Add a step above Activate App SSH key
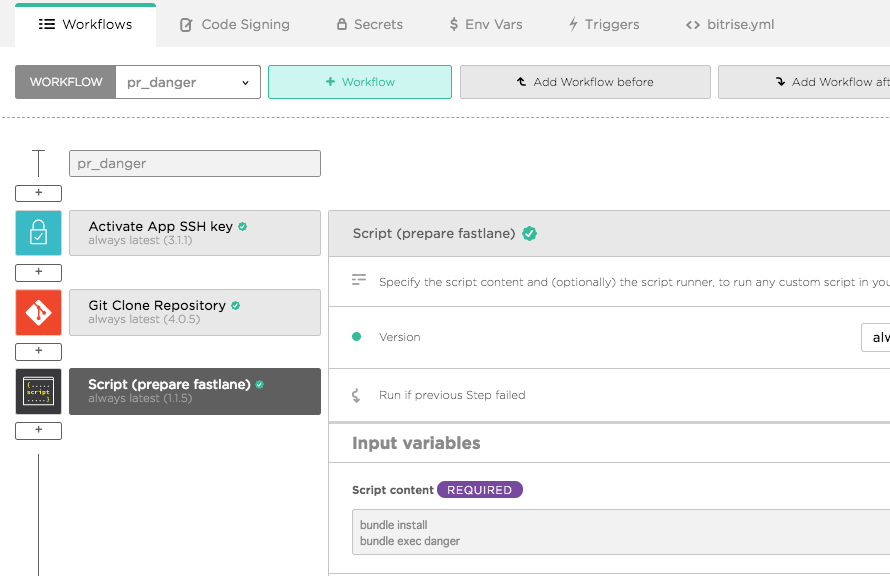Viewport: 890px width, 576px height. point(39,193)
